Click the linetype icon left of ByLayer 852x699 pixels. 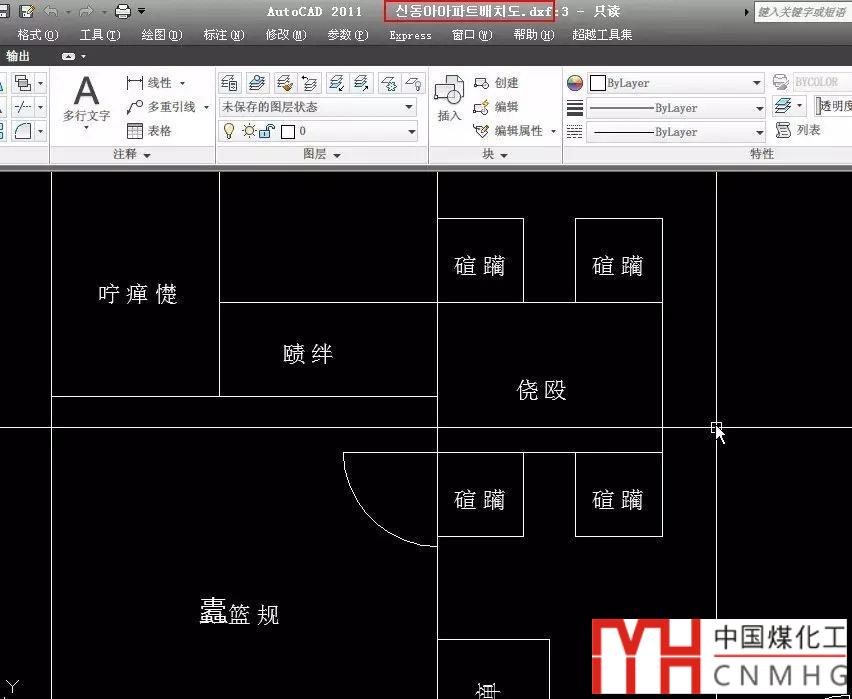click(x=575, y=132)
